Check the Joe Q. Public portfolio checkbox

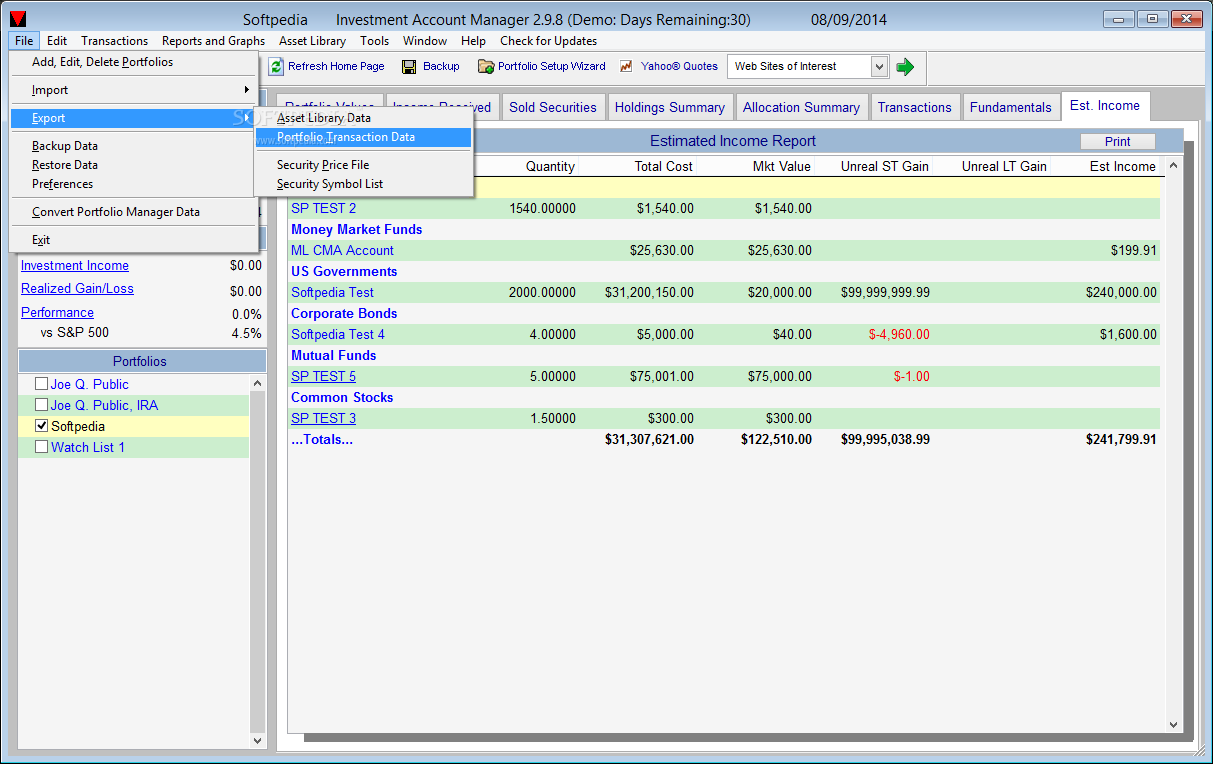coord(41,384)
